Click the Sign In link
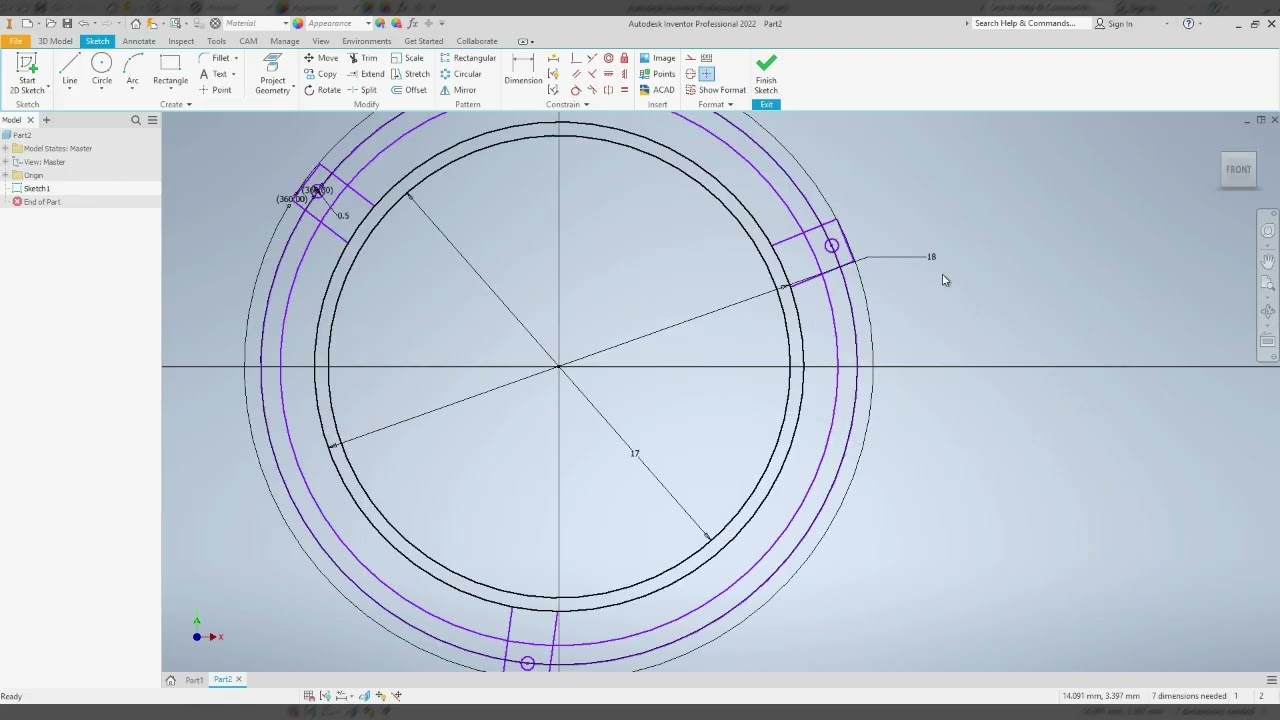Image resolution: width=1280 pixels, height=720 pixels. (1114, 23)
